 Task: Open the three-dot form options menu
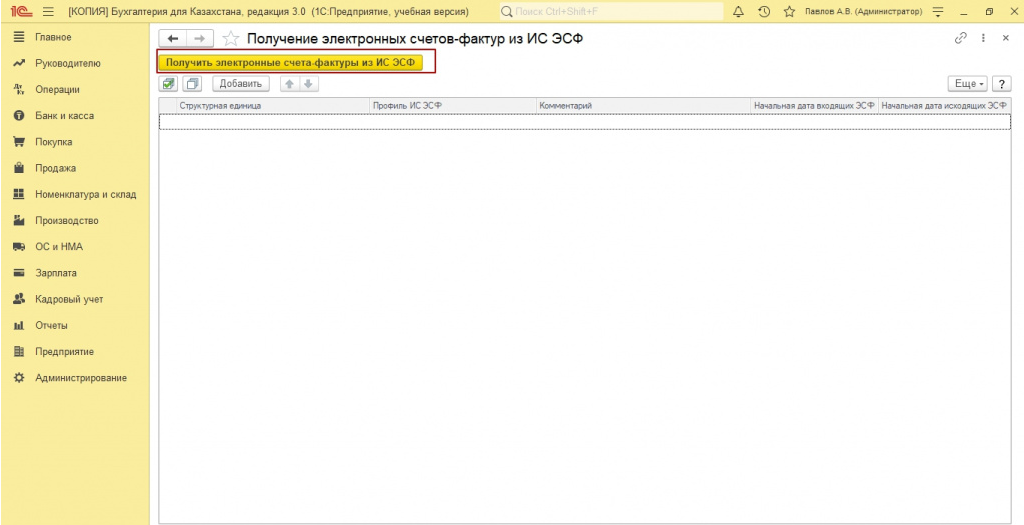(984, 38)
